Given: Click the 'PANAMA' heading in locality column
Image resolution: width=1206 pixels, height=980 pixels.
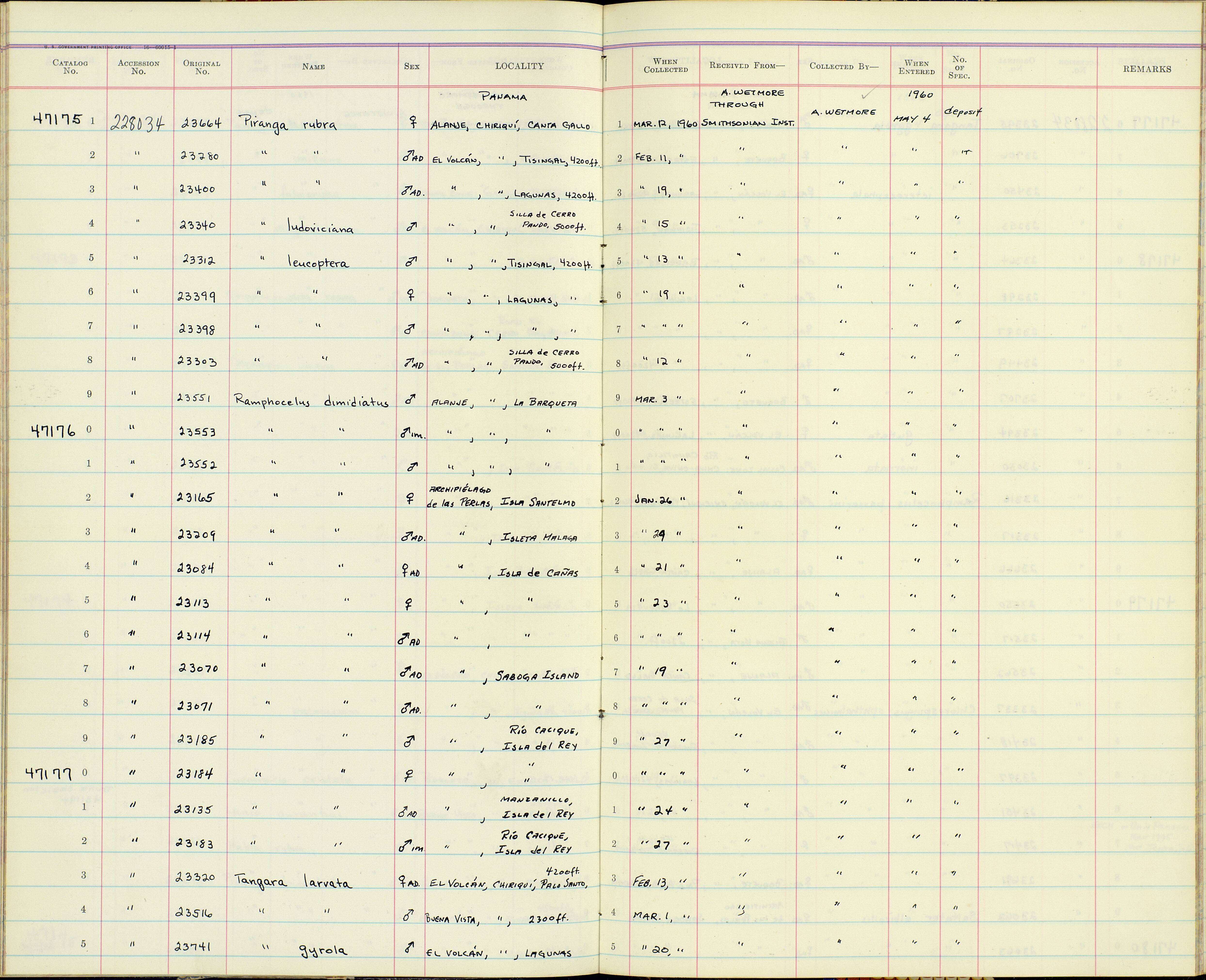Looking at the screenshot, I should 503,96.
